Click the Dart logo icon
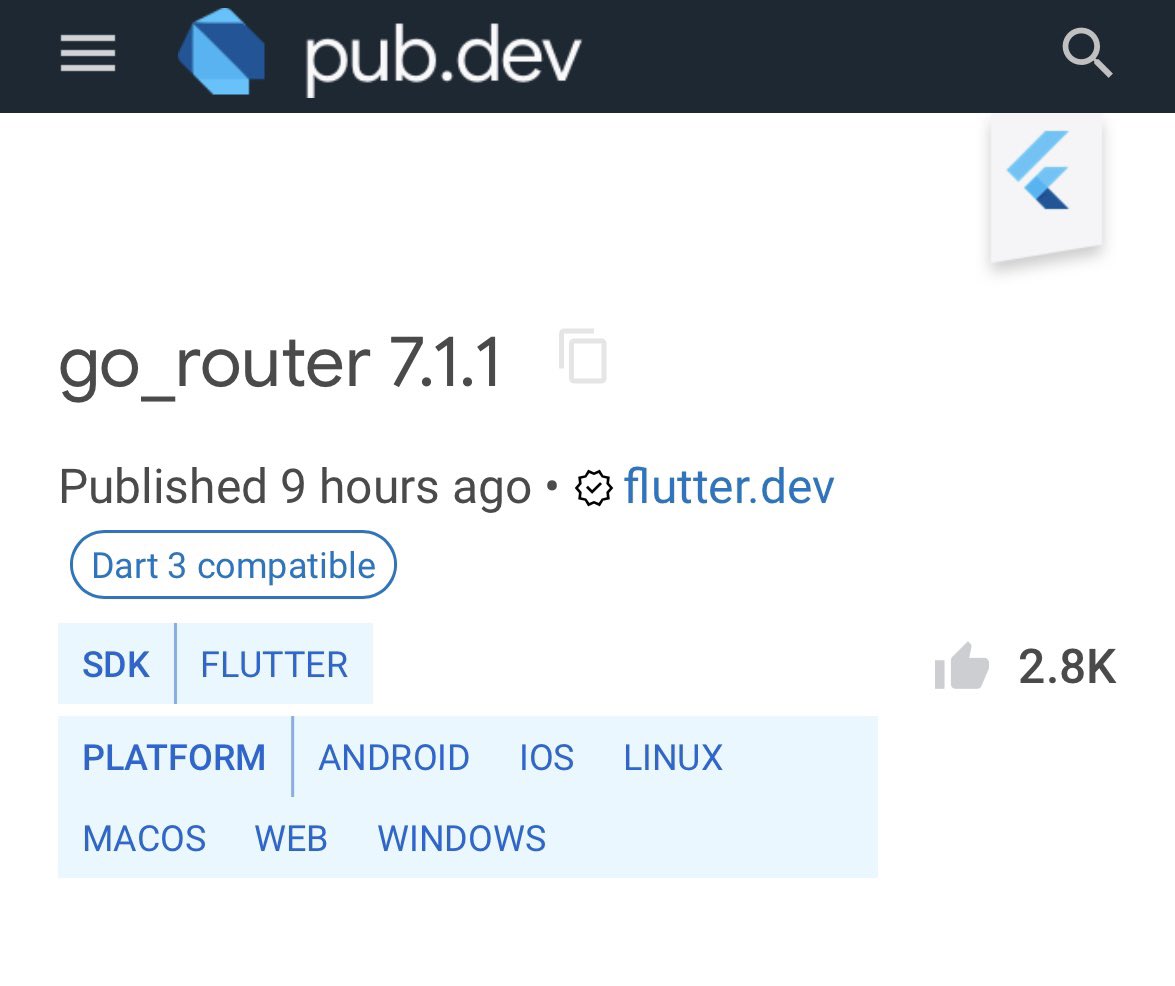The width and height of the screenshot is (1175, 986). pyautogui.click(x=222, y=52)
